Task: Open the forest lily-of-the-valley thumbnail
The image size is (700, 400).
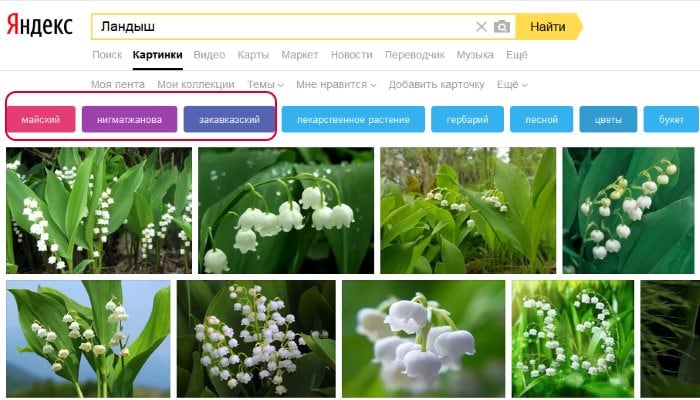Action: point(468,210)
